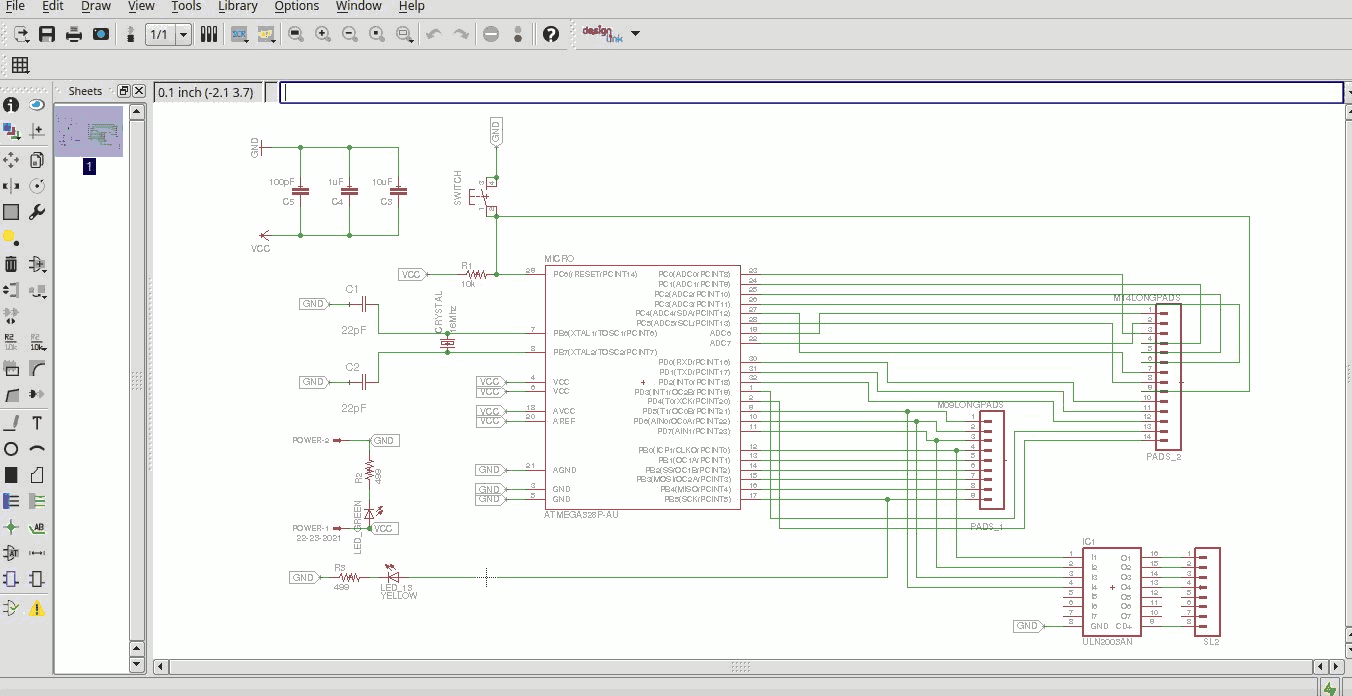Undock the Sheets panel

pos(123,91)
